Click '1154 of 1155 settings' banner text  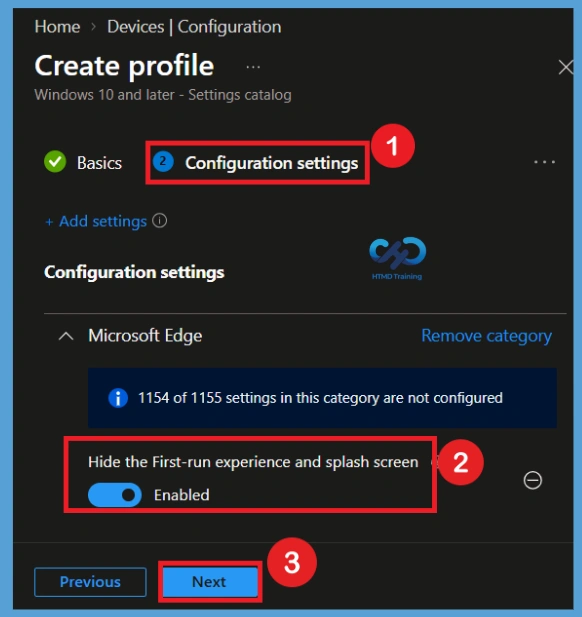pyautogui.click(x=320, y=398)
